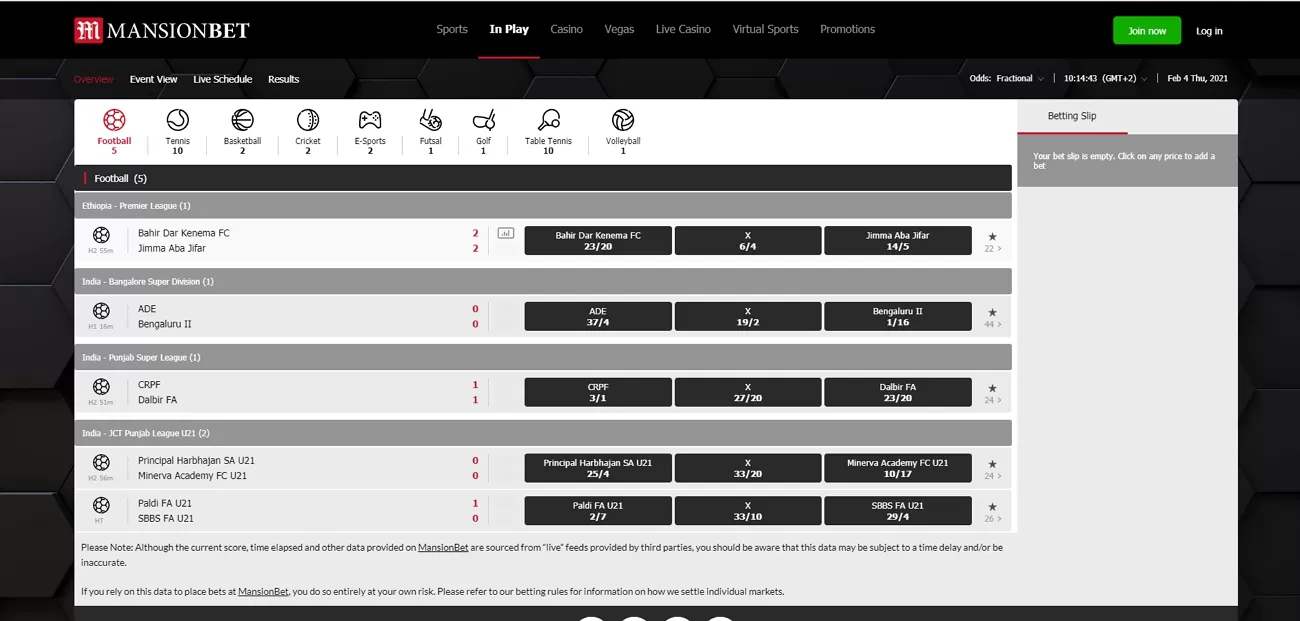This screenshot has width=1300, height=621.
Task: Bet on Dalbir FA at 23/20
Action: coord(898,392)
